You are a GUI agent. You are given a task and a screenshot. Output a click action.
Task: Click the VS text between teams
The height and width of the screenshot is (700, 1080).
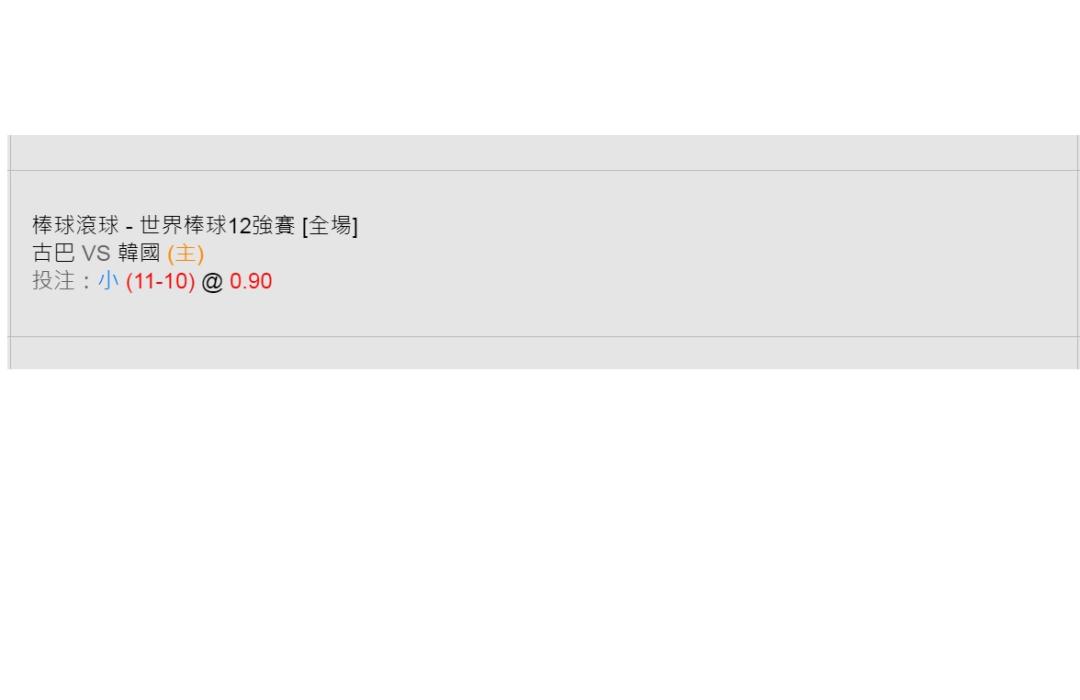pos(96,253)
